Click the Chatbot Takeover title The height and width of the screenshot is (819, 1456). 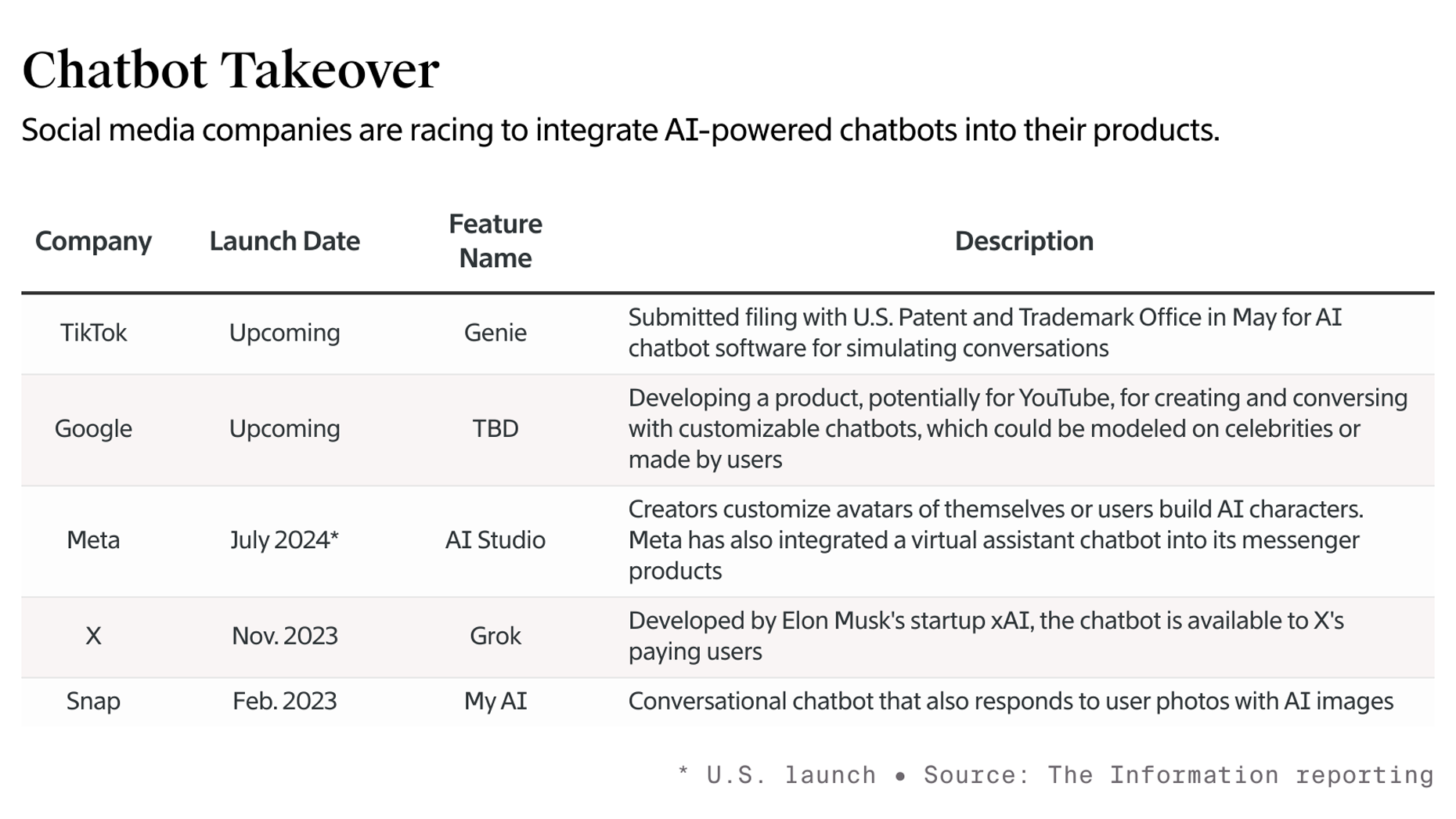pos(230,70)
